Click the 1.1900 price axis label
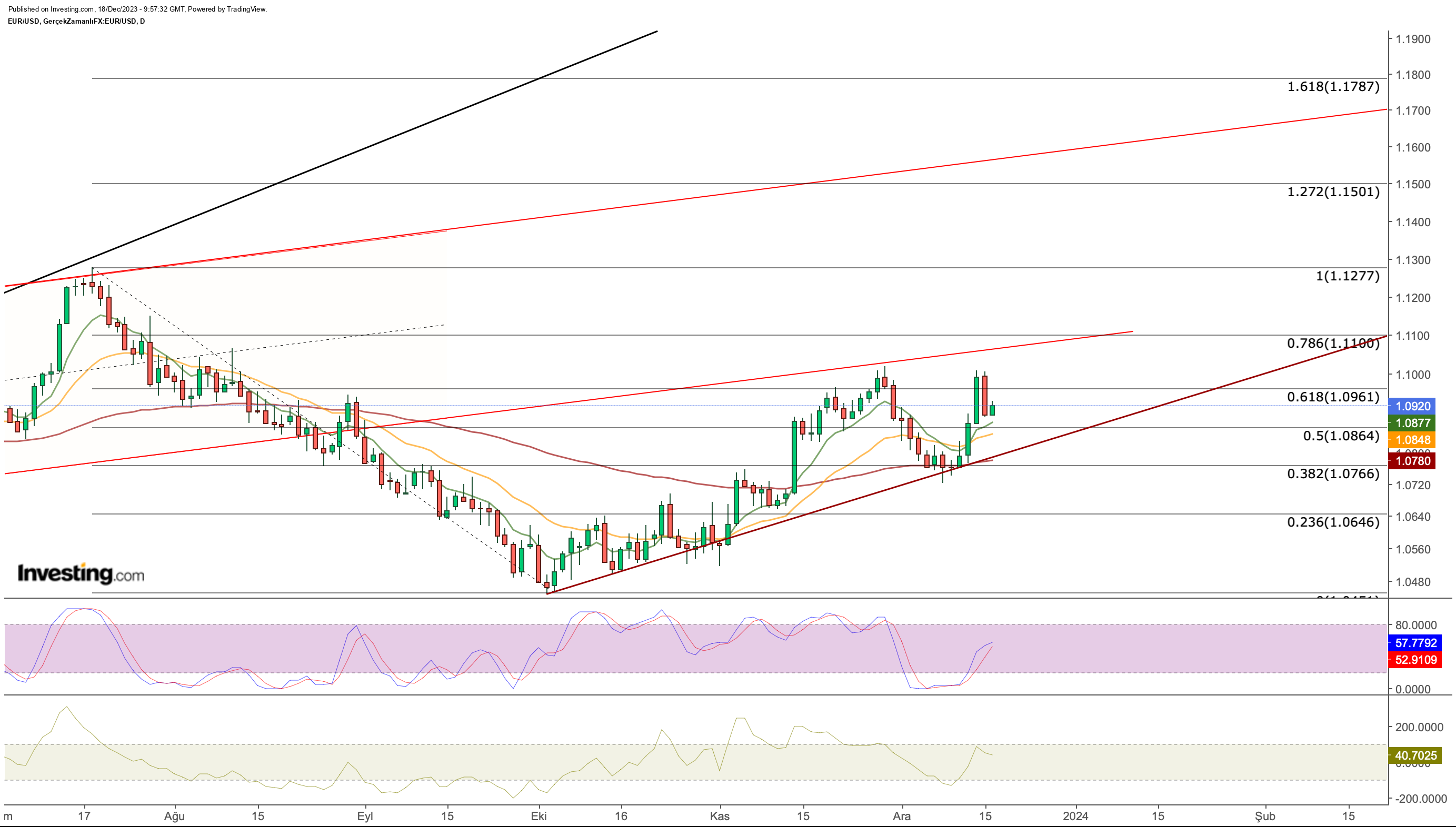Screen dimensions: 1456x827 pos(1413,39)
